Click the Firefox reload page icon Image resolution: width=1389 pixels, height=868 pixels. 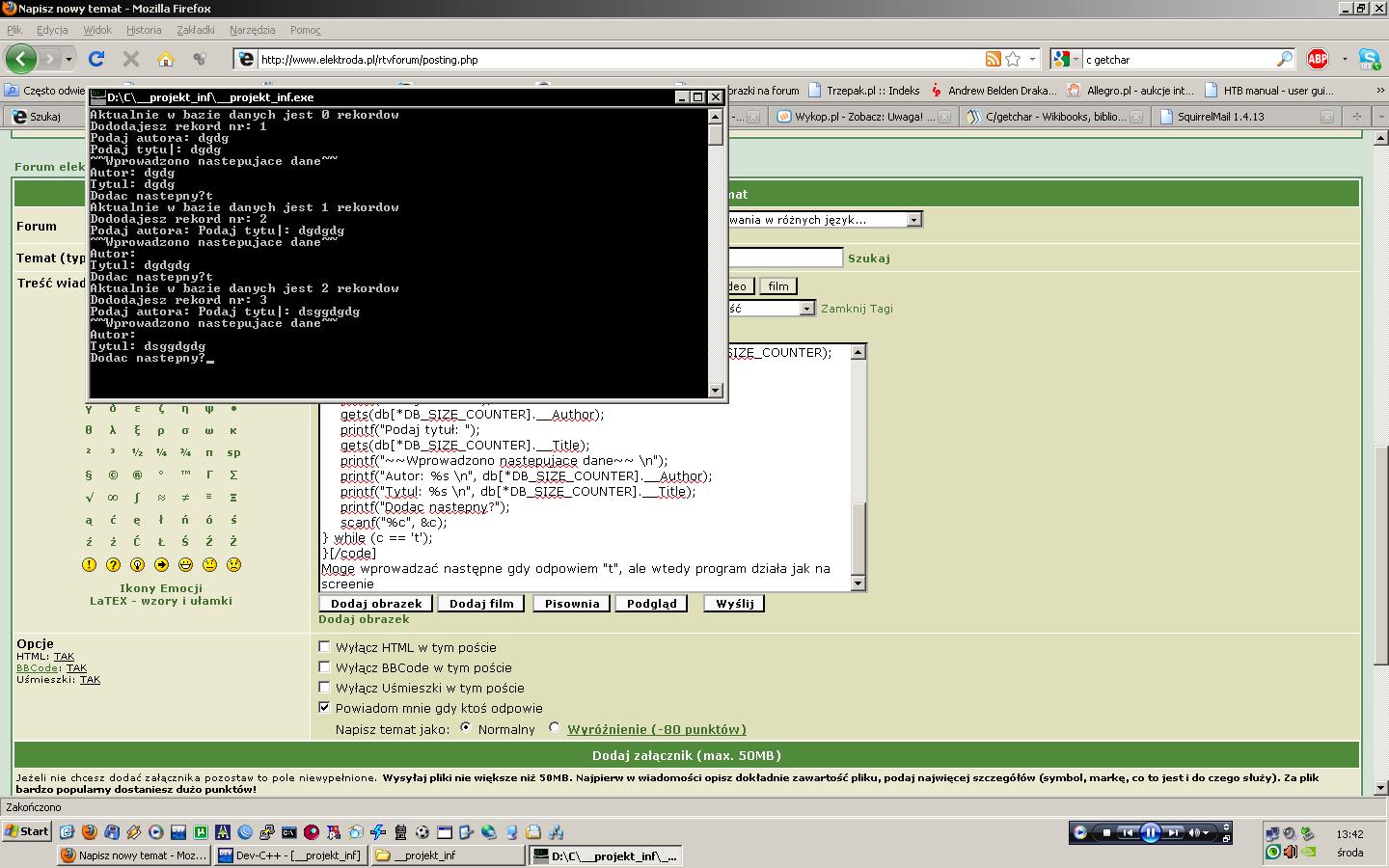click(96, 59)
